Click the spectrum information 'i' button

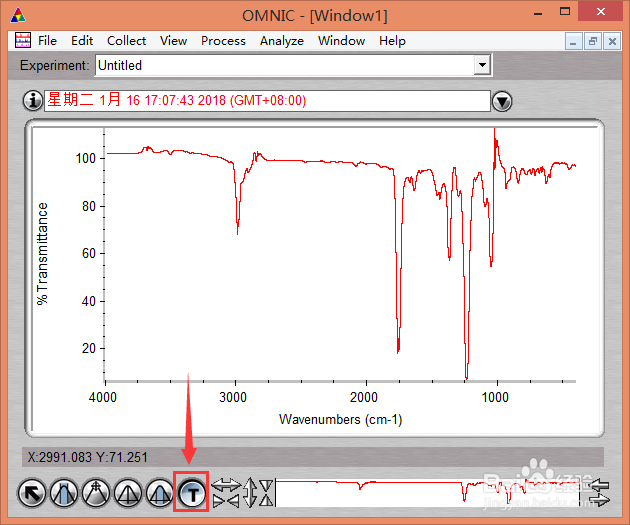(x=33, y=100)
